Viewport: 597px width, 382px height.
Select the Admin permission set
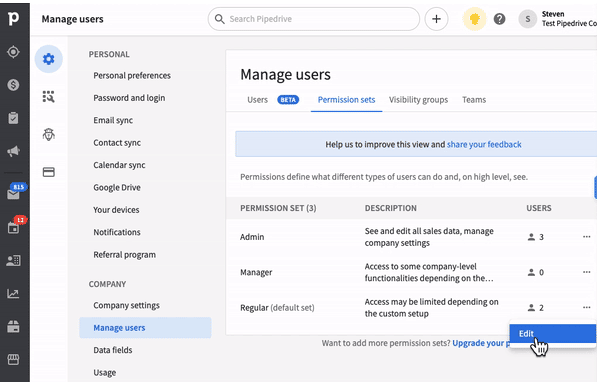click(x=252, y=237)
